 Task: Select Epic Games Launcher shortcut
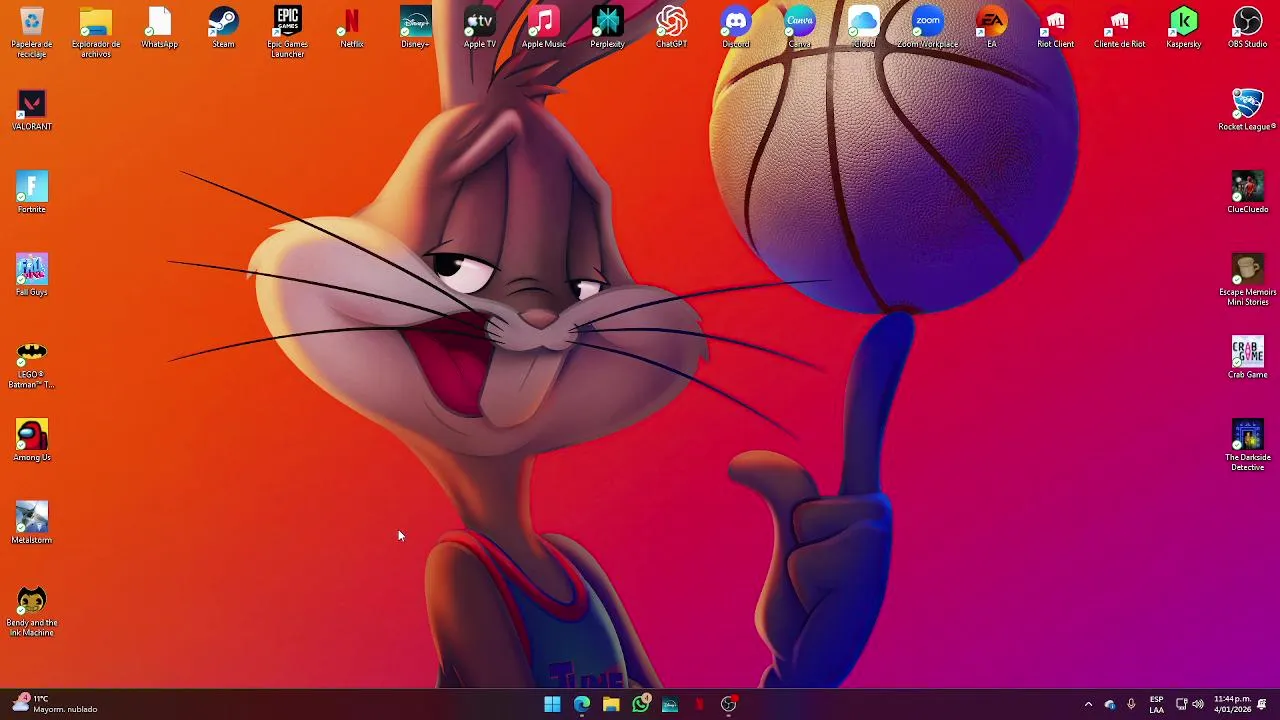point(287,32)
